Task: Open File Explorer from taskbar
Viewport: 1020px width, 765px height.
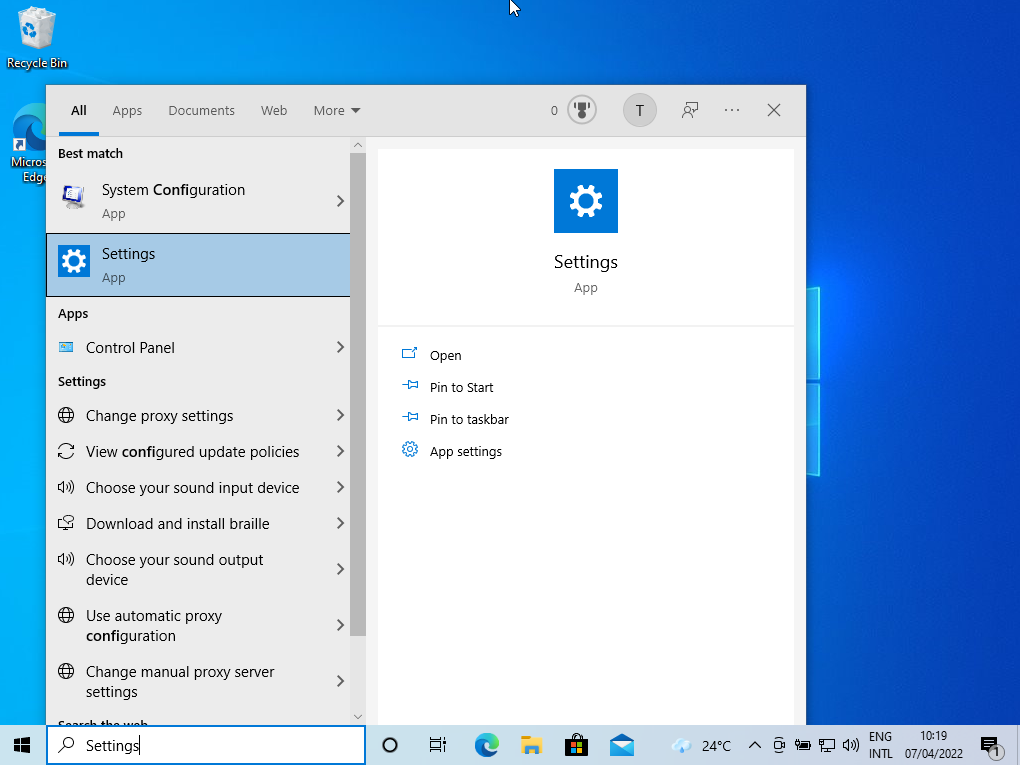Action: 531,745
